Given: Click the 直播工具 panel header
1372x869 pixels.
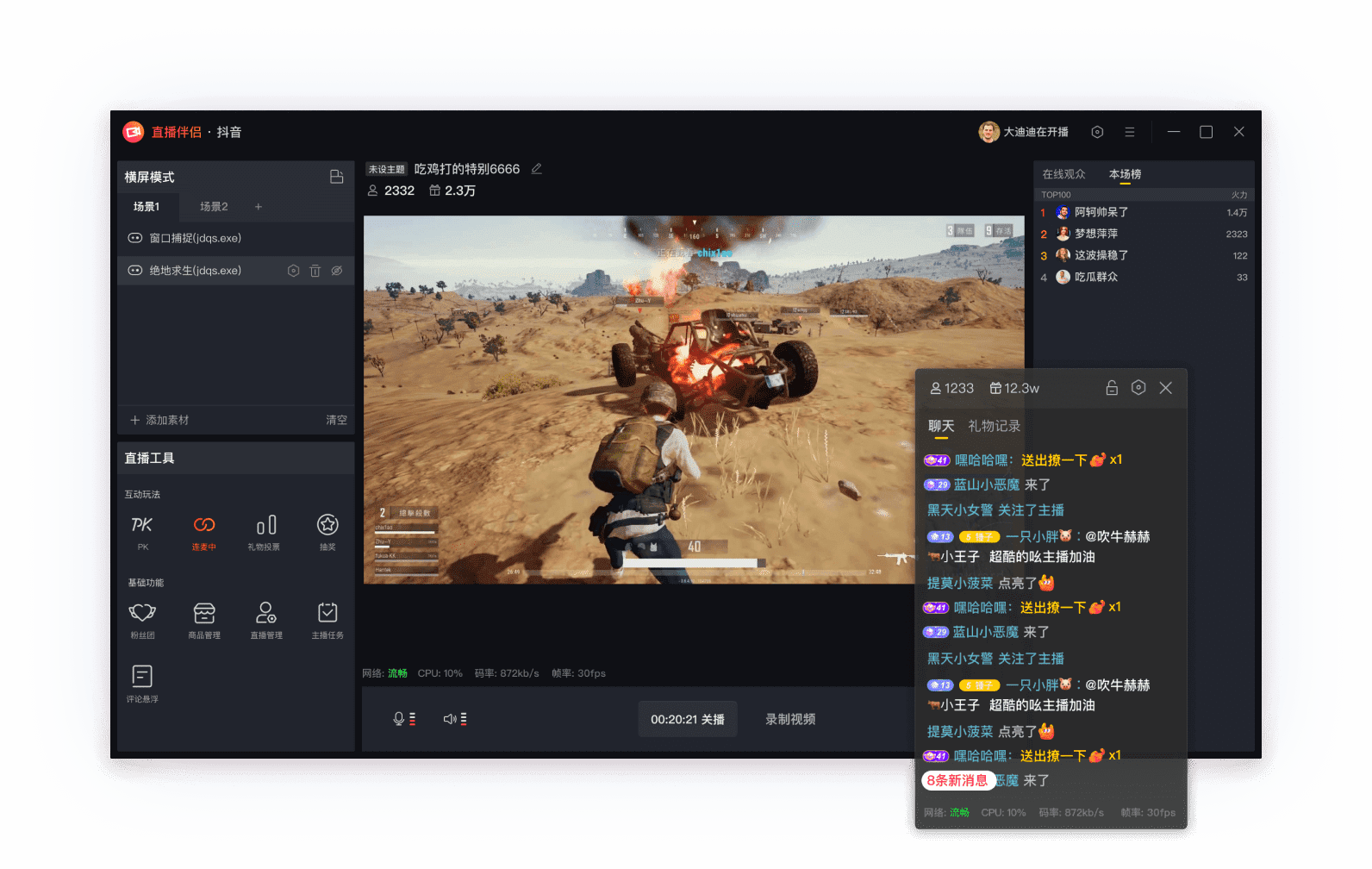Looking at the screenshot, I should coord(236,458).
